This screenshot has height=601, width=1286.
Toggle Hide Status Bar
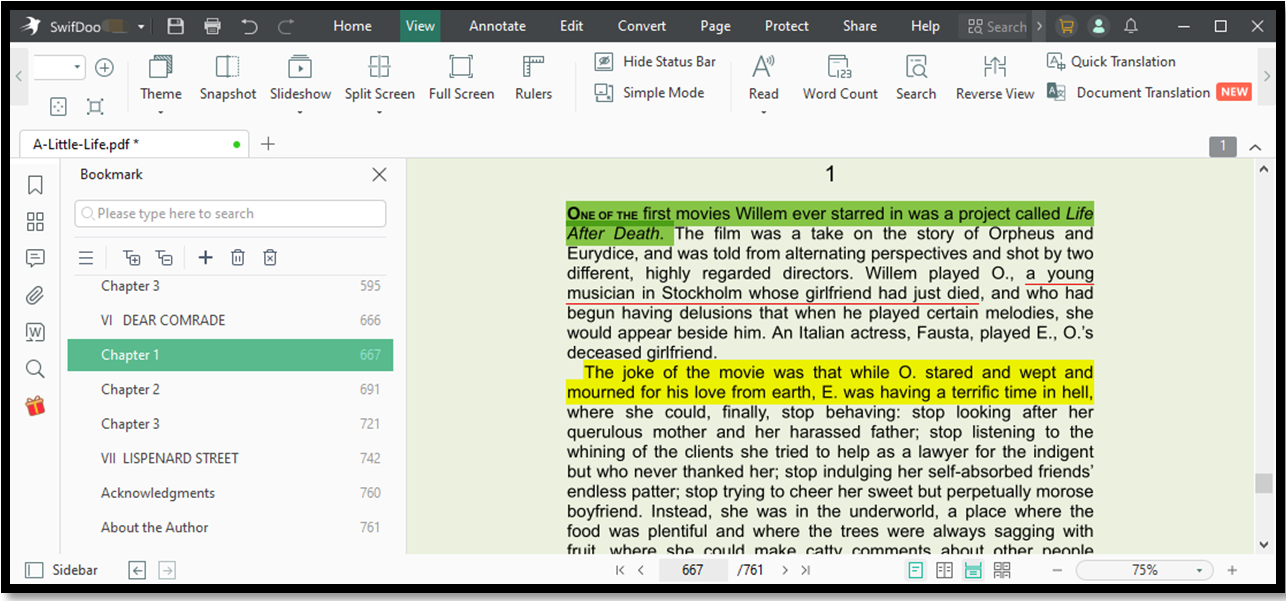pos(656,62)
